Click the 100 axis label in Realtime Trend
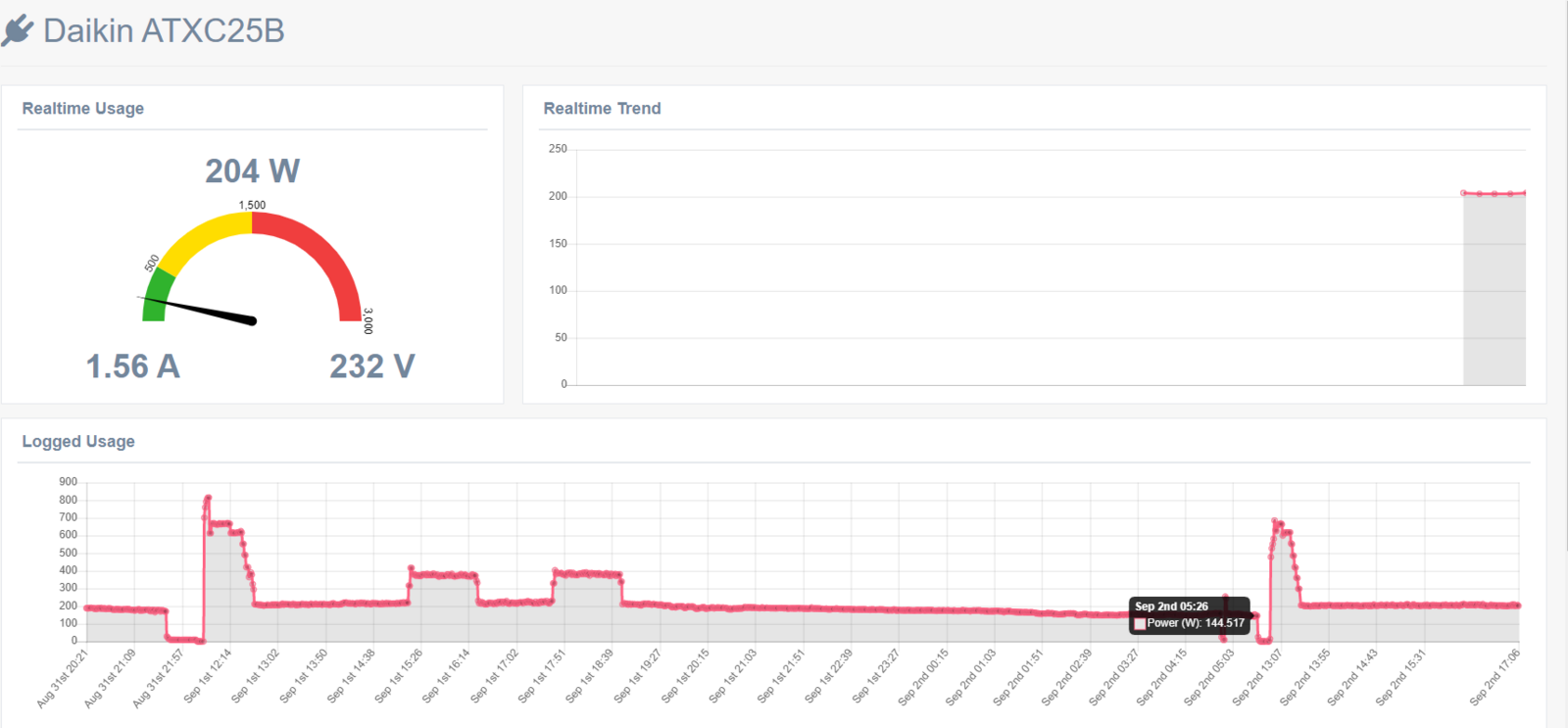The width and height of the screenshot is (1568, 728). [558, 290]
